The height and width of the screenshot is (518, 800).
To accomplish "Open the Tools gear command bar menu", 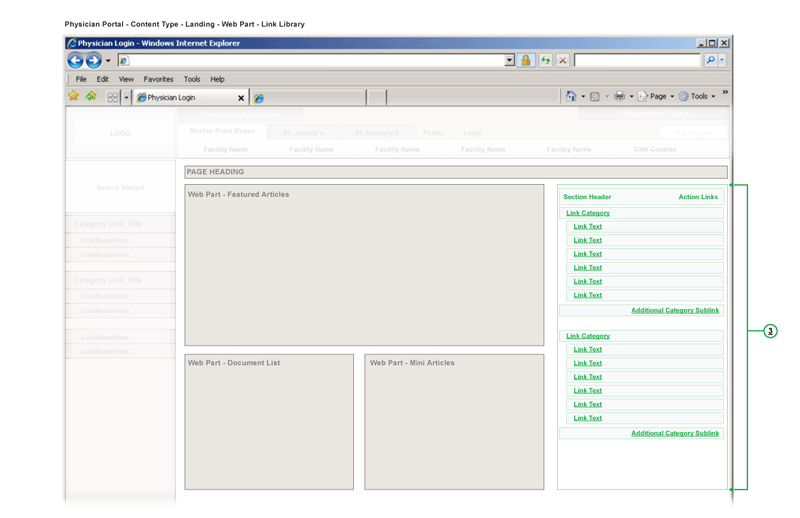I will pyautogui.click(x=696, y=96).
